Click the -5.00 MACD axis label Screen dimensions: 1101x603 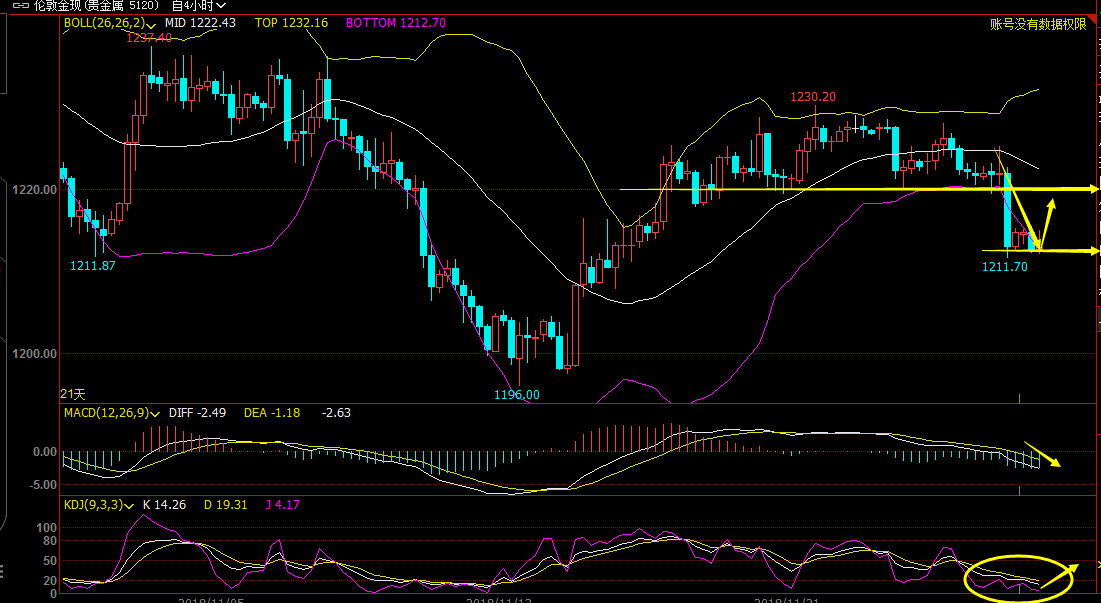tap(44, 485)
